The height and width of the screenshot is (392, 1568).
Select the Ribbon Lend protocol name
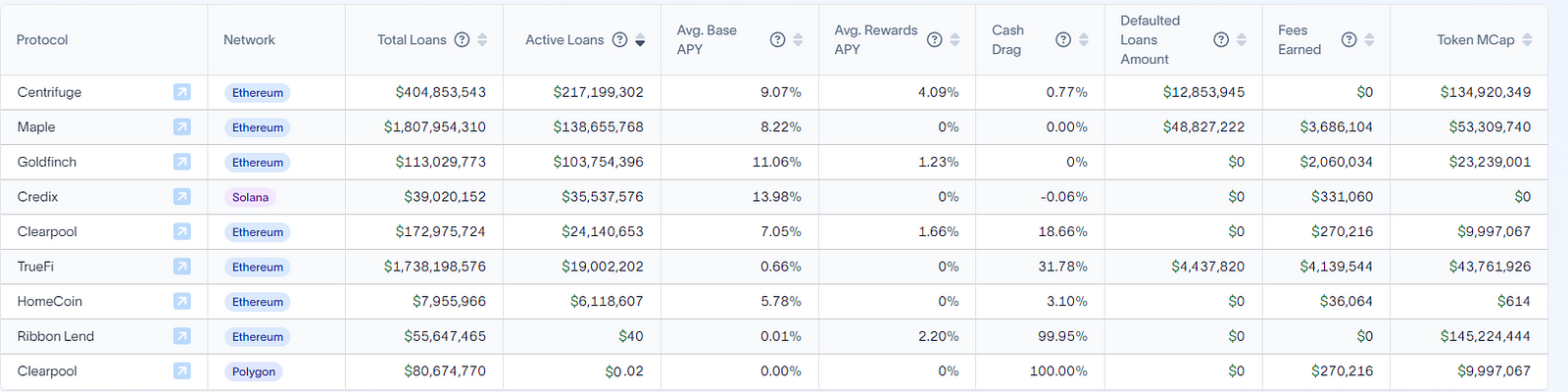[x=56, y=336]
